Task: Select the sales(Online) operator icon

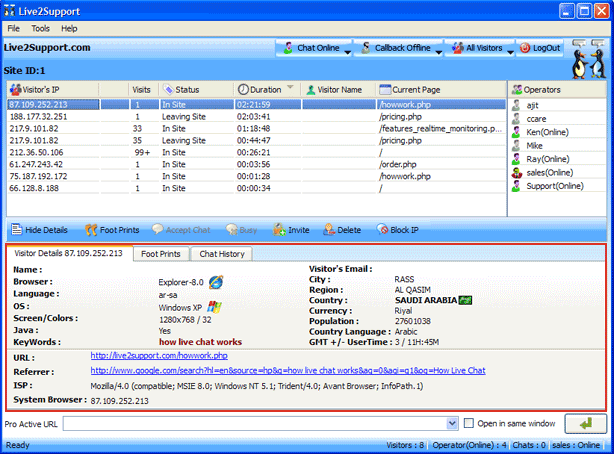Action: (517, 172)
